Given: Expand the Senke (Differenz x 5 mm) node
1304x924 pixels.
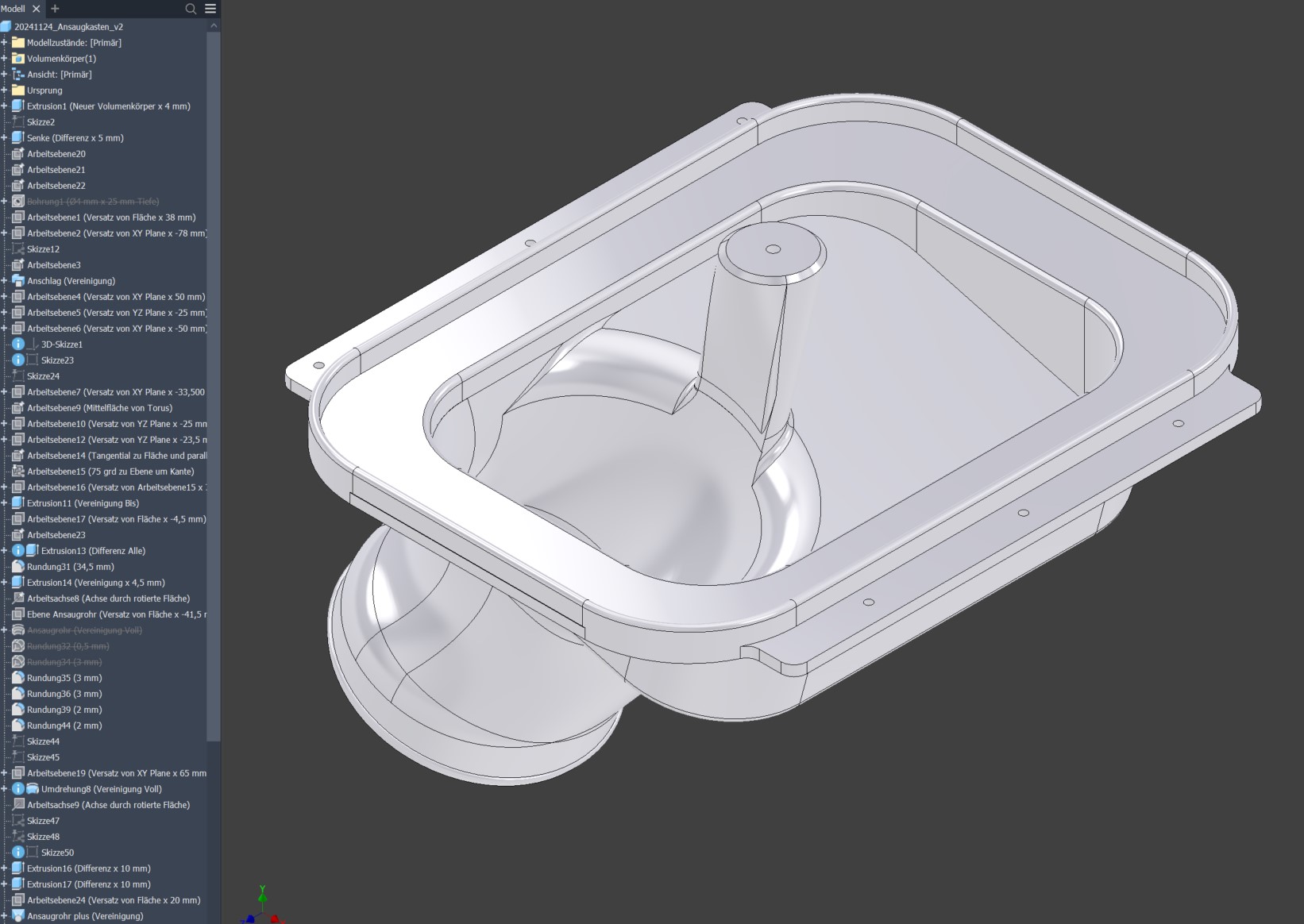Looking at the screenshot, I should (4, 138).
